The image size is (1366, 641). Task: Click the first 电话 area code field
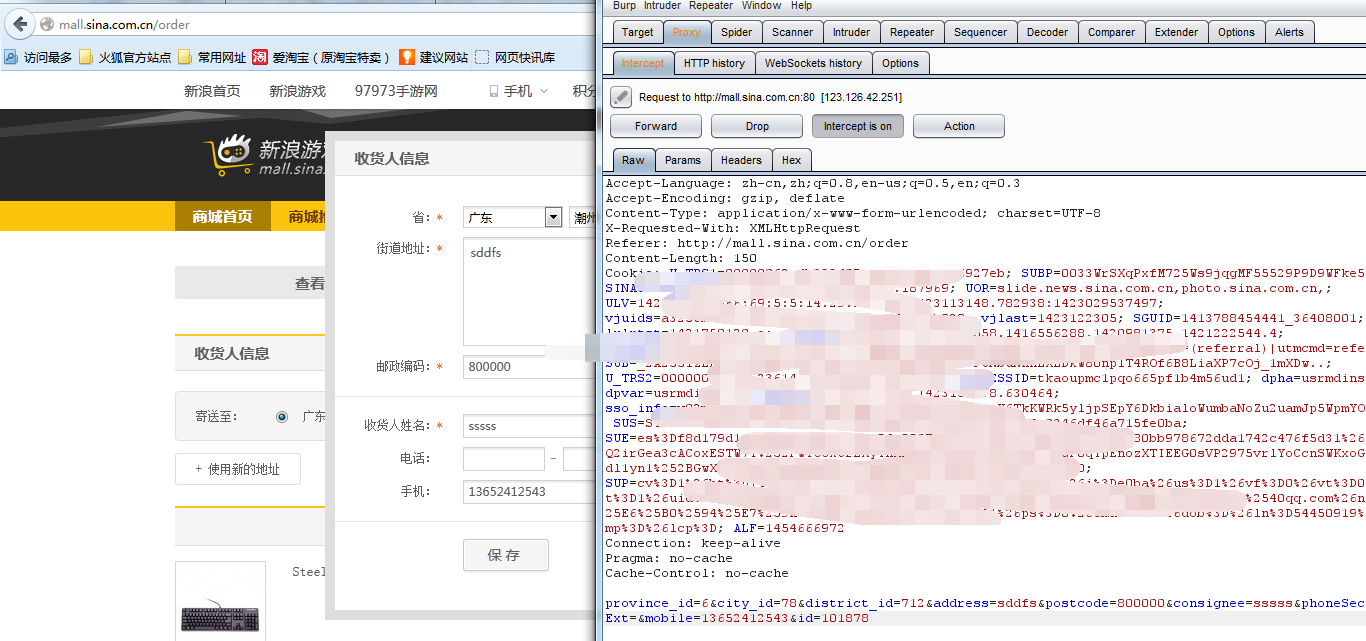(504, 459)
